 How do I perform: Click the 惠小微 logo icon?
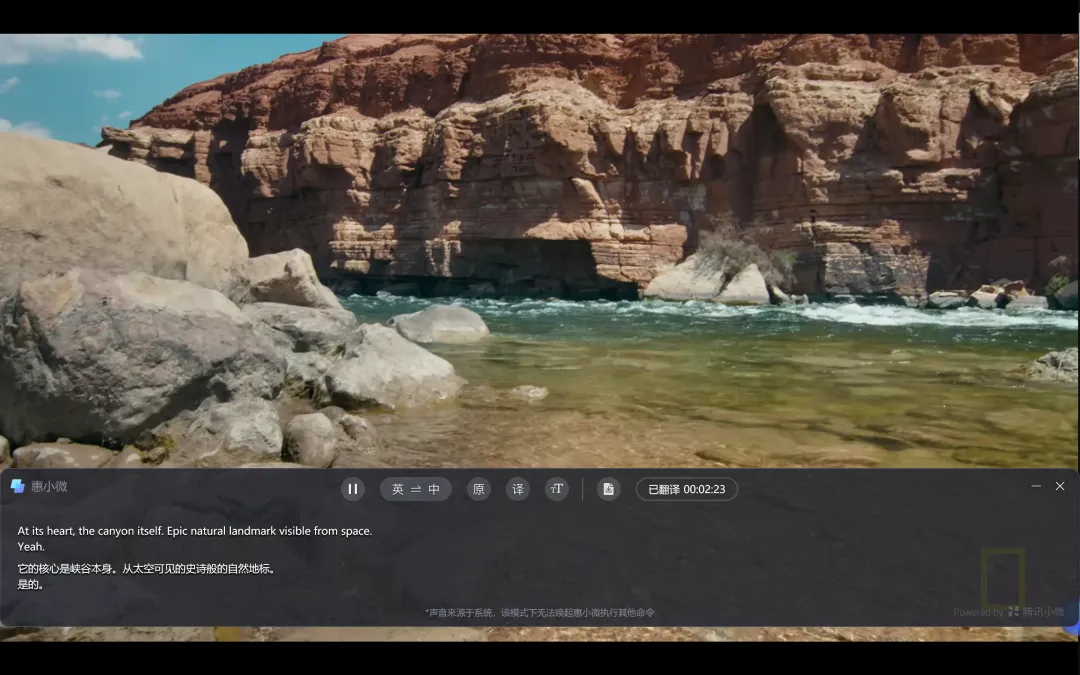18,486
